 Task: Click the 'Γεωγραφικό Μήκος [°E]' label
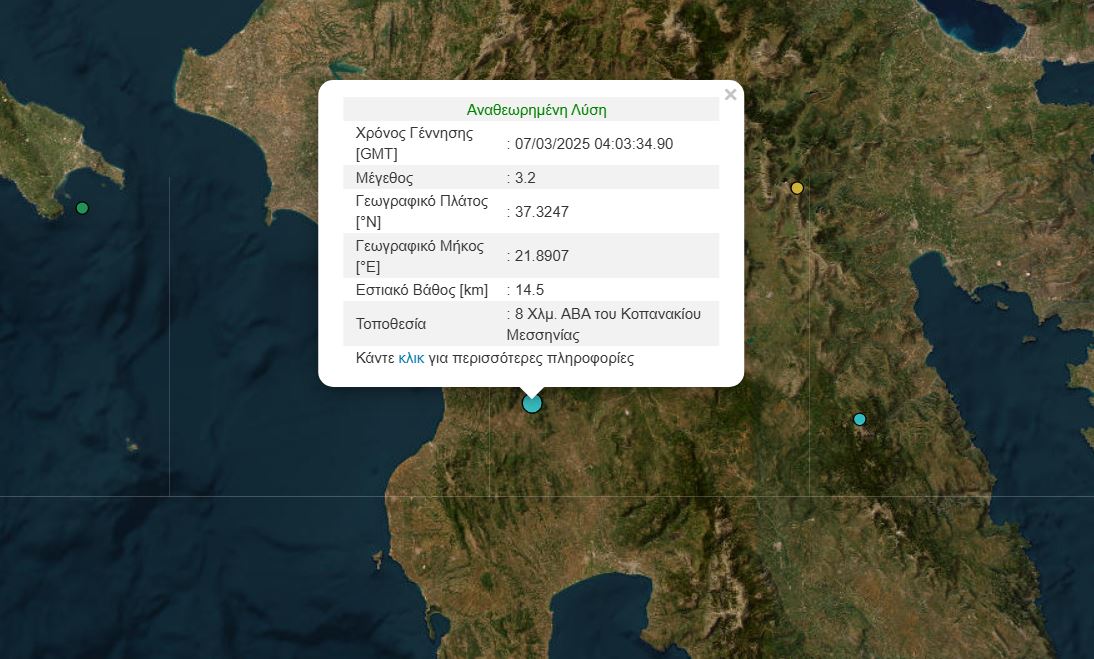click(x=419, y=256)
